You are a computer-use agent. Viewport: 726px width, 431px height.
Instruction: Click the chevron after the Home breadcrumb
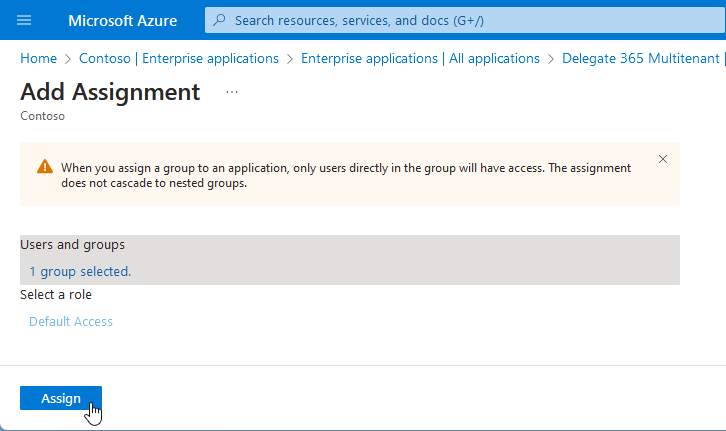coord(68,59)
